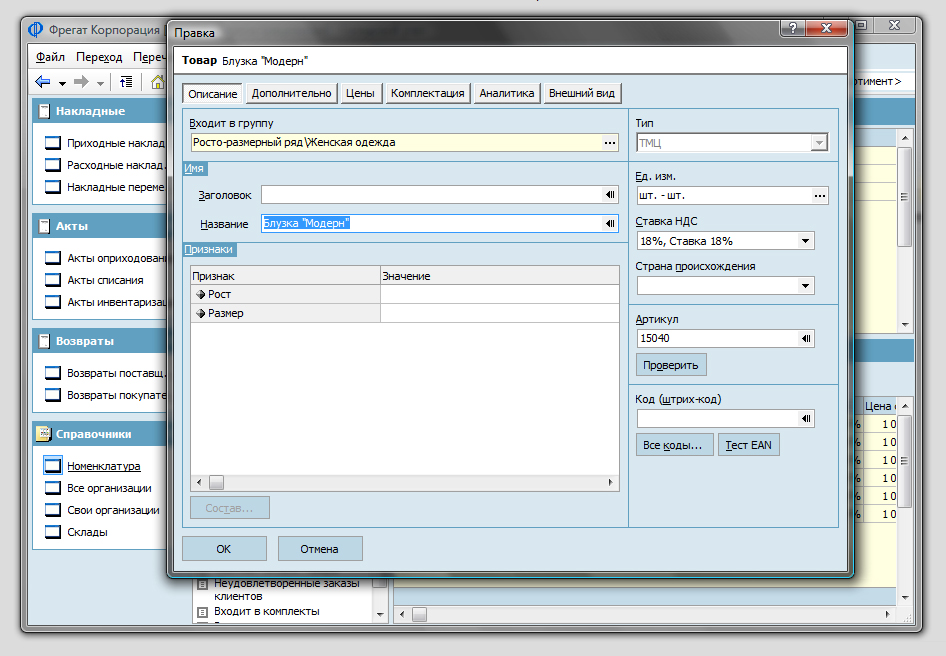Click the icon at the end of Артикул field

[806, 339]
